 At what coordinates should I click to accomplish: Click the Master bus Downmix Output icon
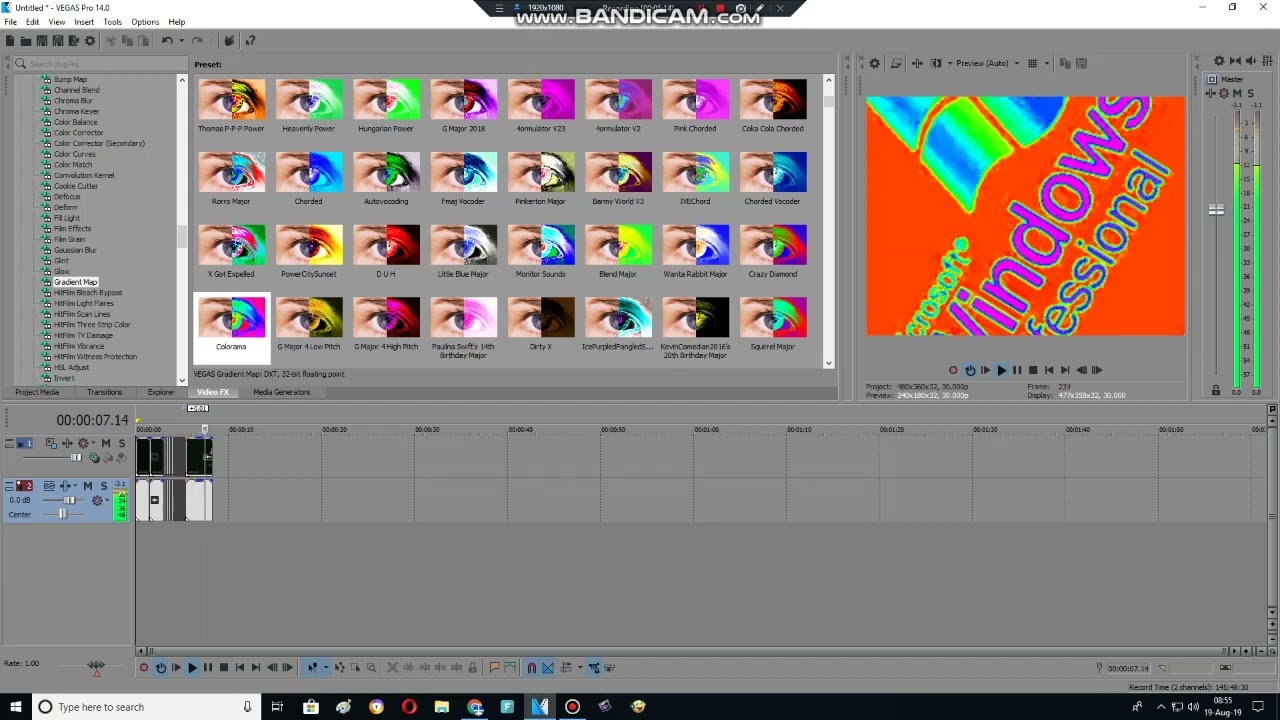coord(1235,61)
